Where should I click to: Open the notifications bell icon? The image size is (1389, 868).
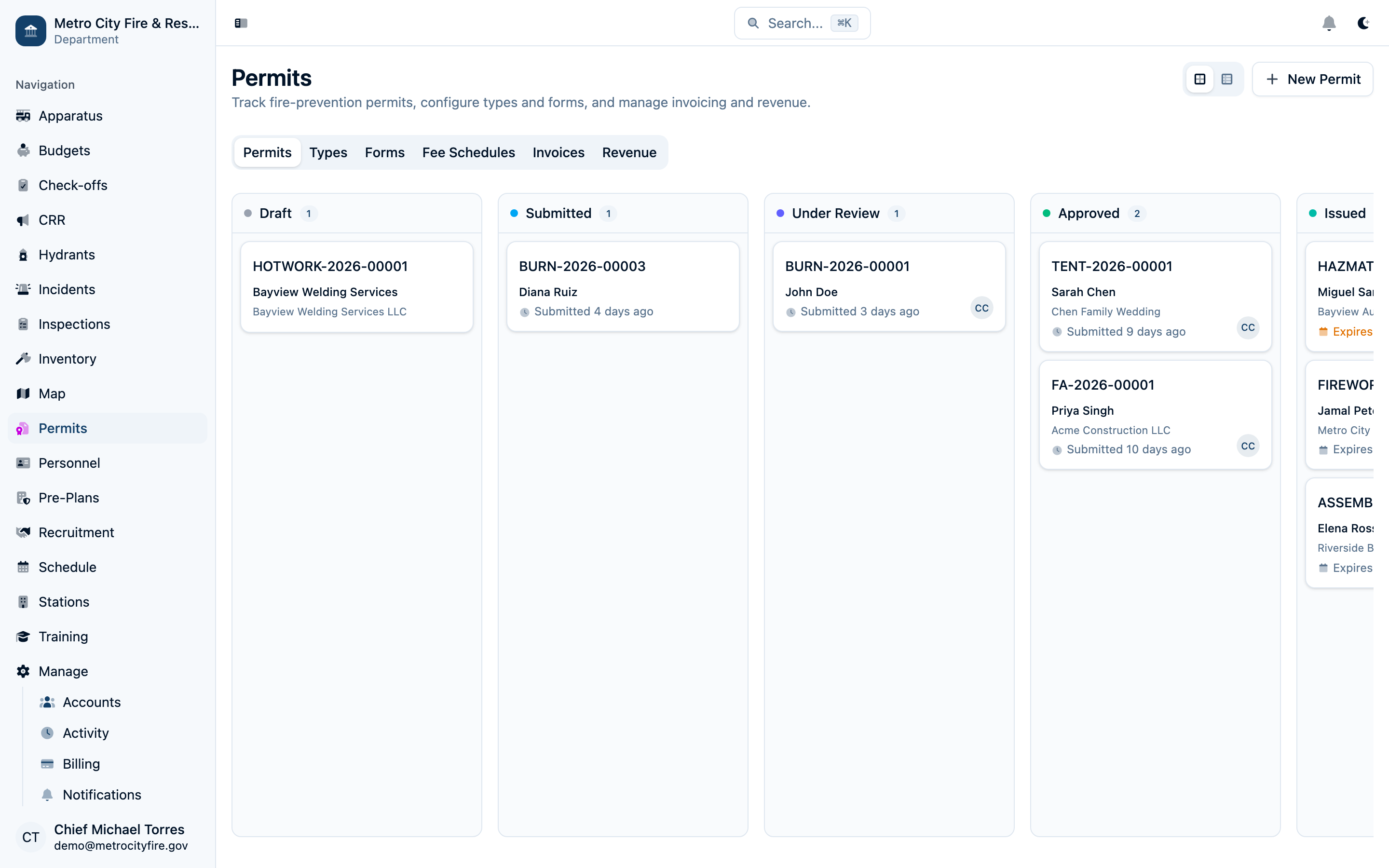coord(1329,23)
